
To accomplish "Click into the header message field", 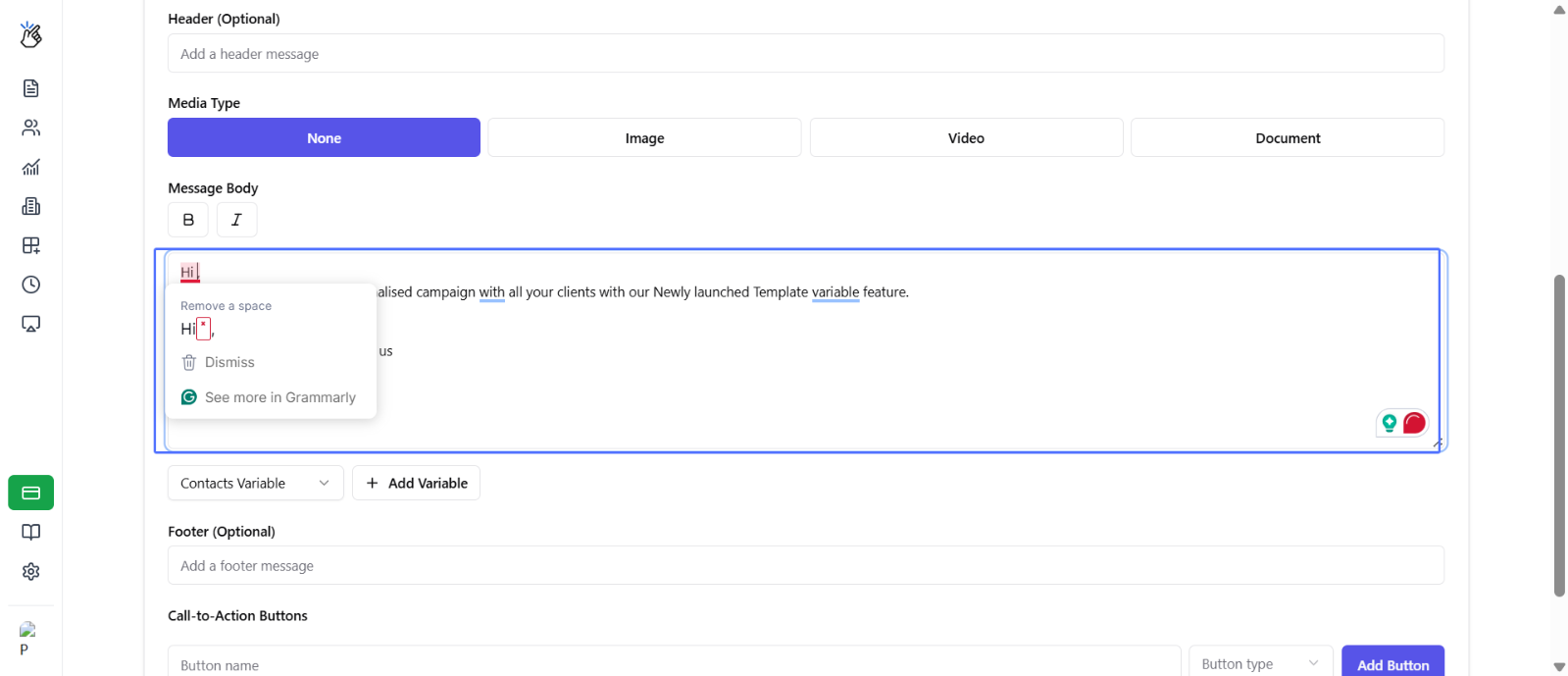I will [806, 53].
